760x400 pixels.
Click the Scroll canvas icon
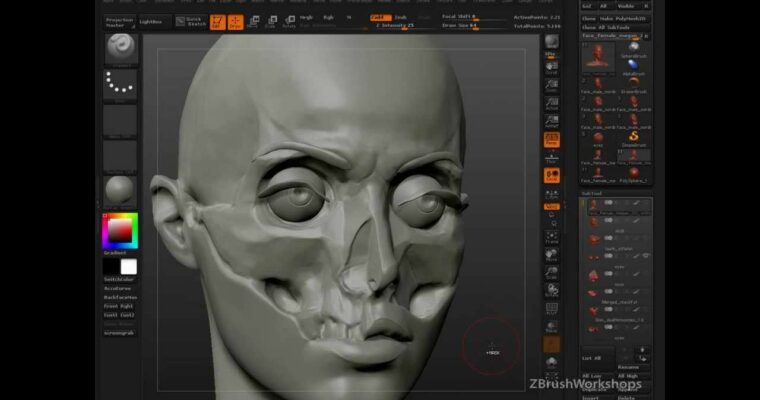(552, 68)
